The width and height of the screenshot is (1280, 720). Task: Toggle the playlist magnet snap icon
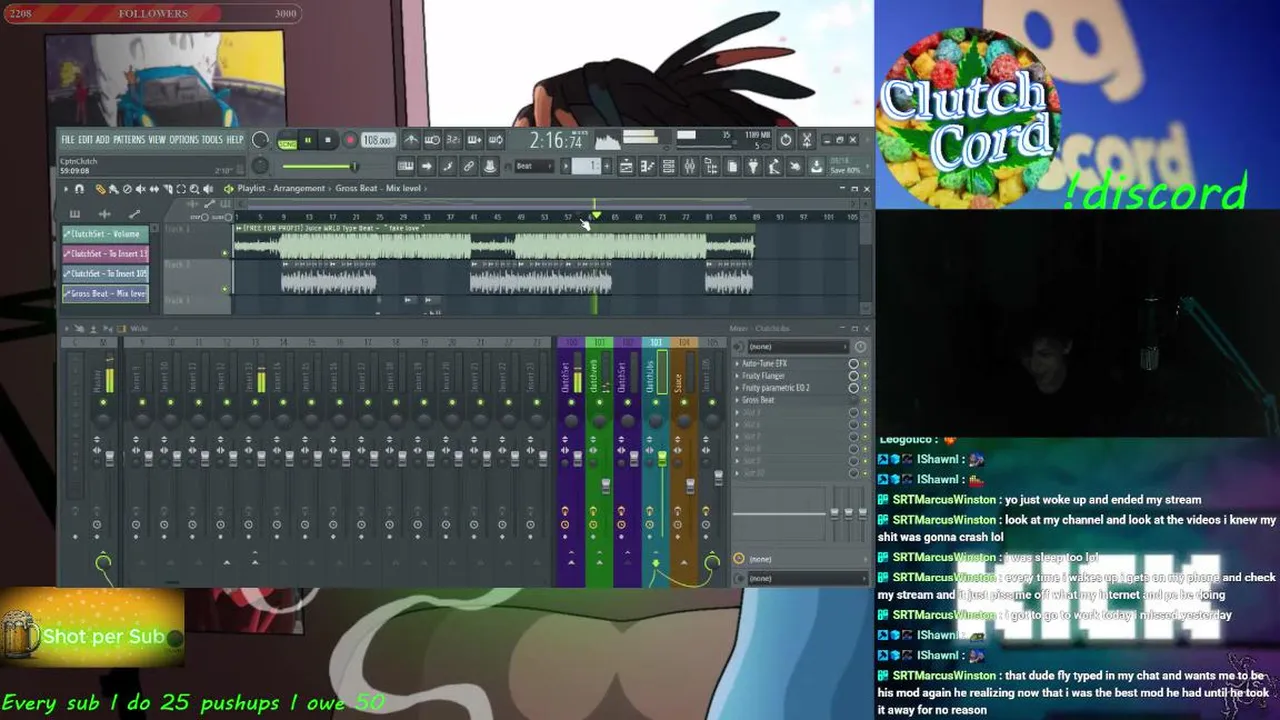(x=80, y=189)
